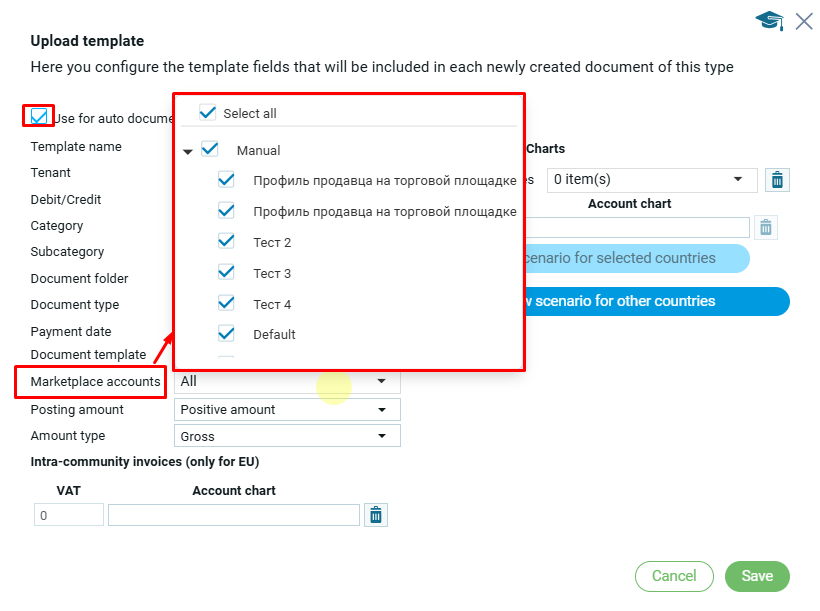Close the Upload template dialog
The width and height of the screenshot is (820, 611).
click(x=803, y=21)
